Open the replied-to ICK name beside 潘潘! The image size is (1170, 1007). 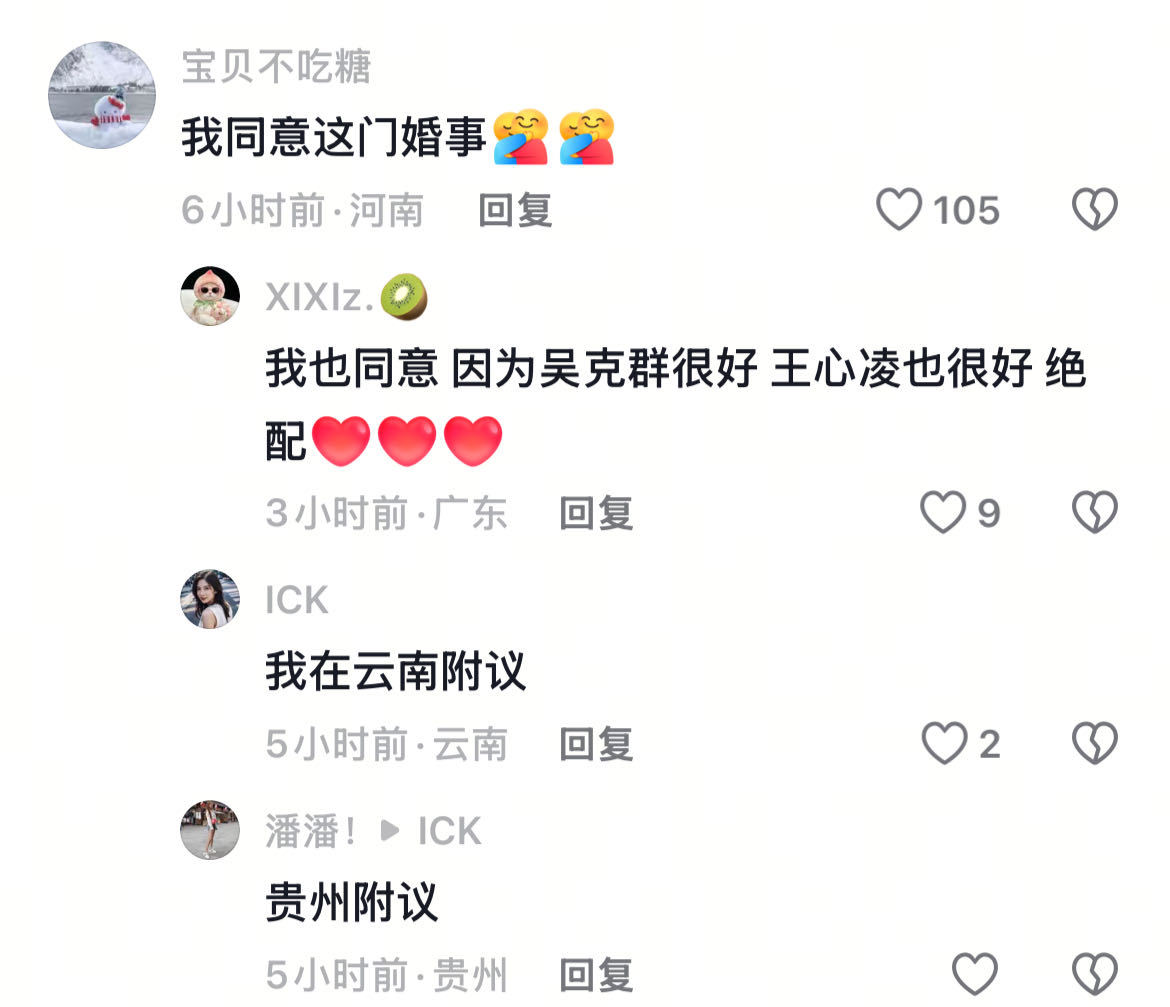(x=449, y=831)
